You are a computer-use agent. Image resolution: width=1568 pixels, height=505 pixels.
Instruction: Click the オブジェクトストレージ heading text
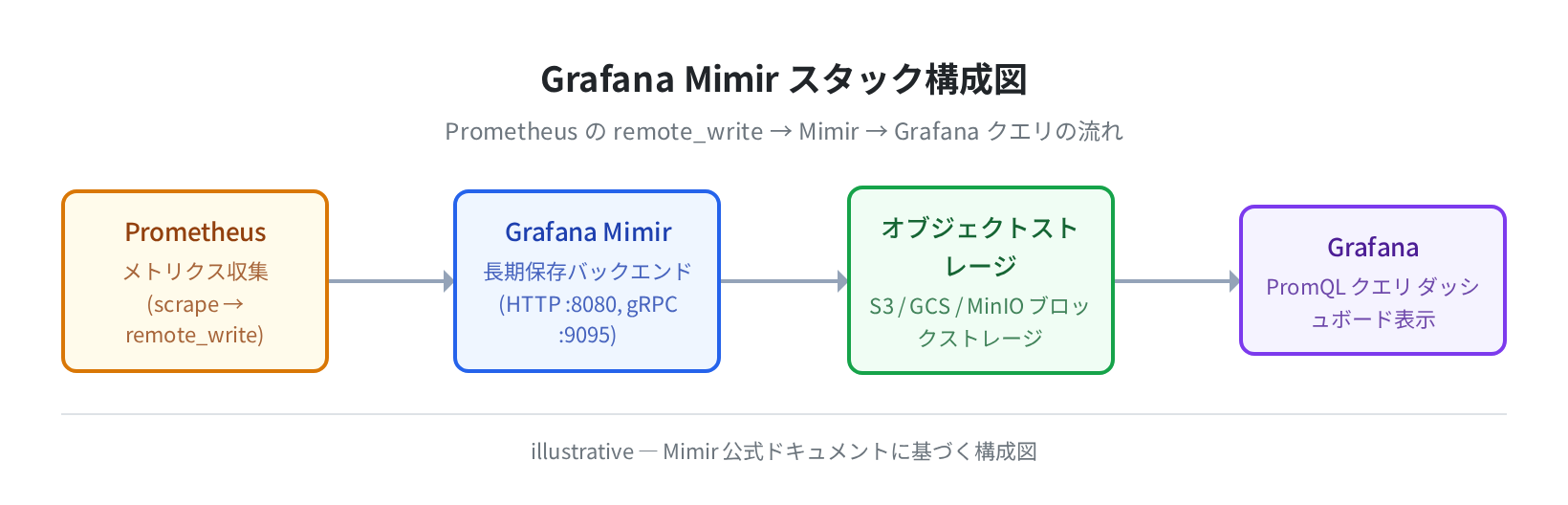(980, 247)
